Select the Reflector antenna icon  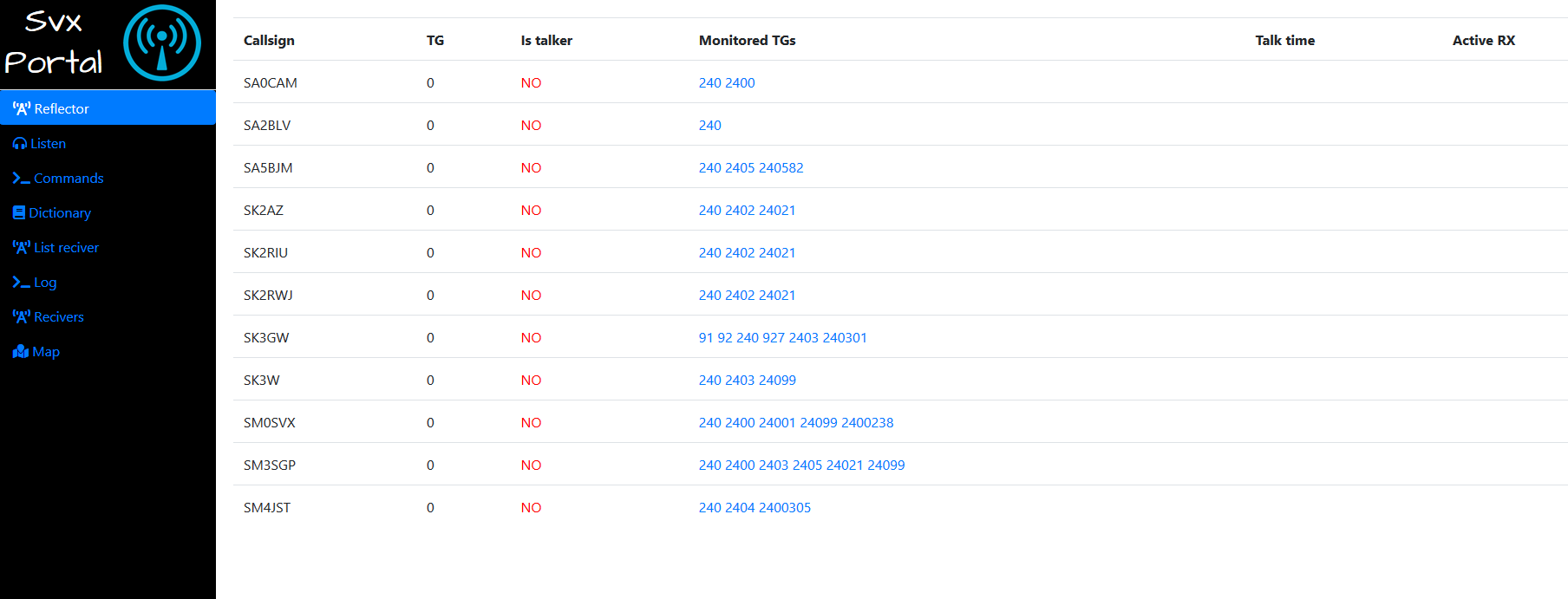21,107
